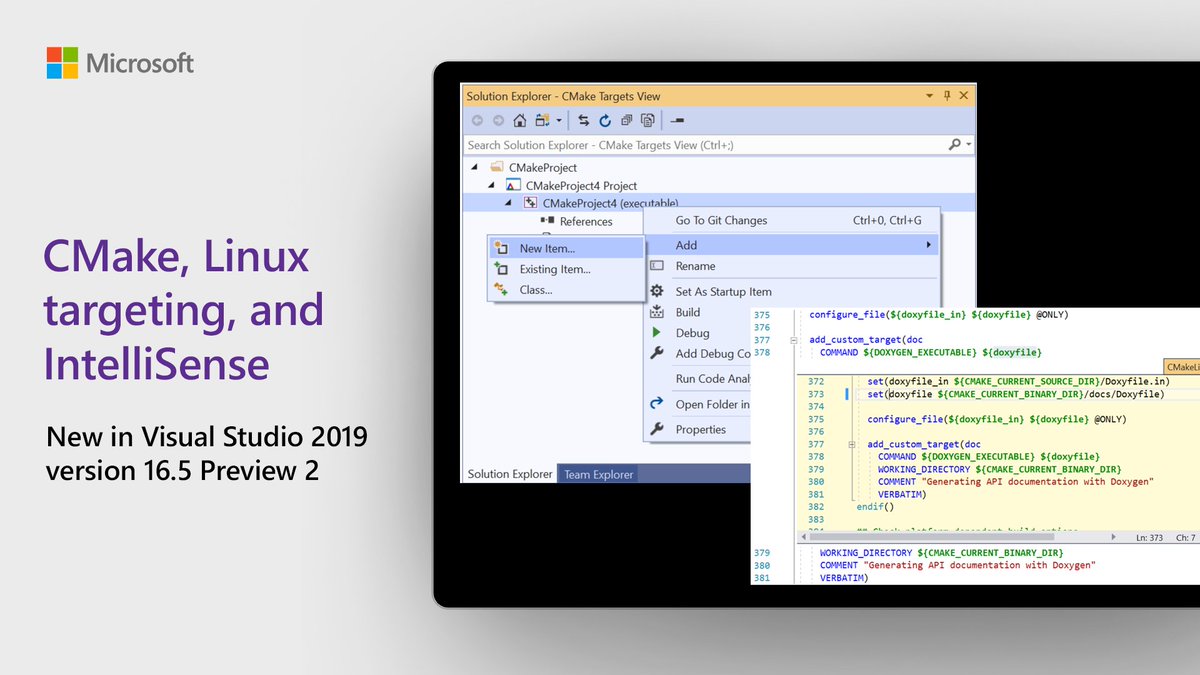1200x675 pixels.
Task: Select the Sync with Active Document icon
Action: 583,119
